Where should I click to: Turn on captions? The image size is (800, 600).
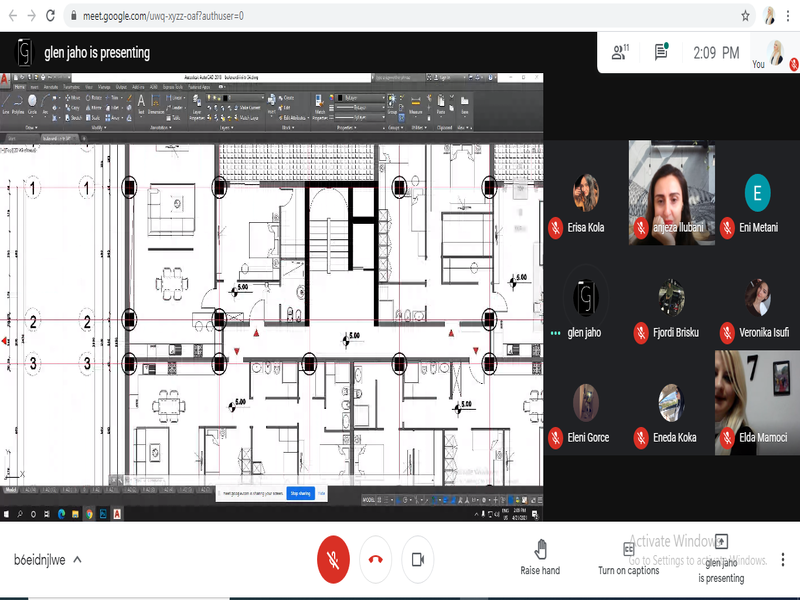[629, 557]
